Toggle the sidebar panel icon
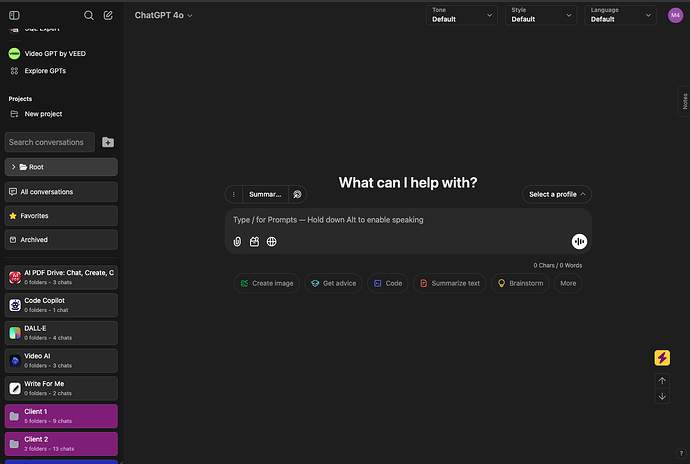The height and width of the screenshot is (464, 690). (14, 15)
